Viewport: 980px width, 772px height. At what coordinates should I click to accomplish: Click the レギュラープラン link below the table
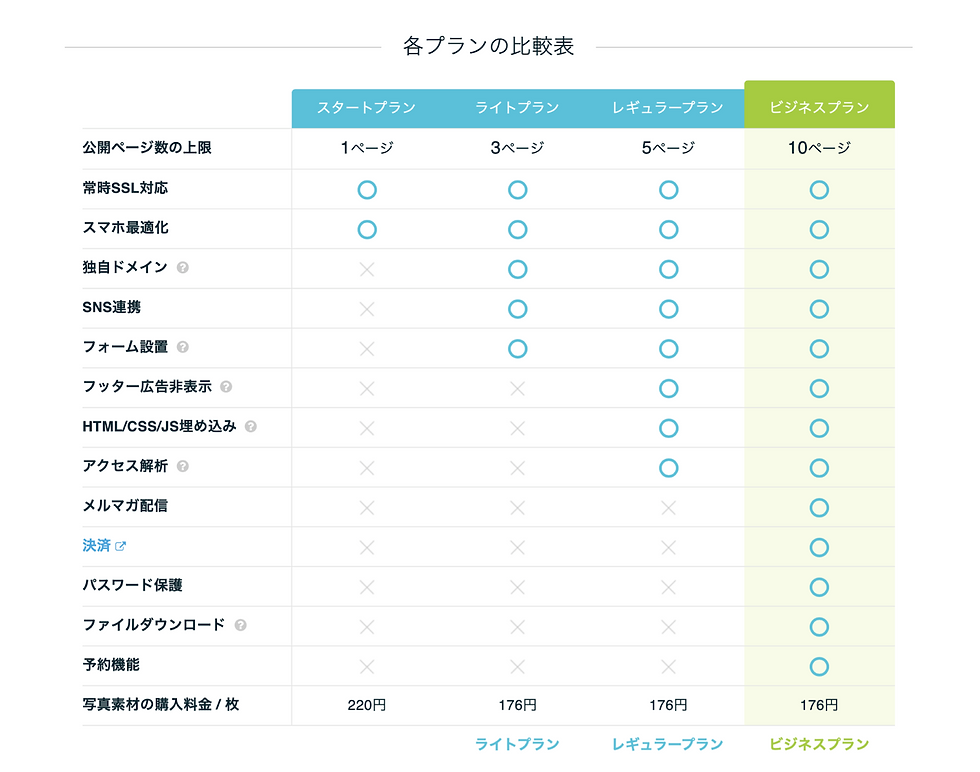[x=668, y=744]
